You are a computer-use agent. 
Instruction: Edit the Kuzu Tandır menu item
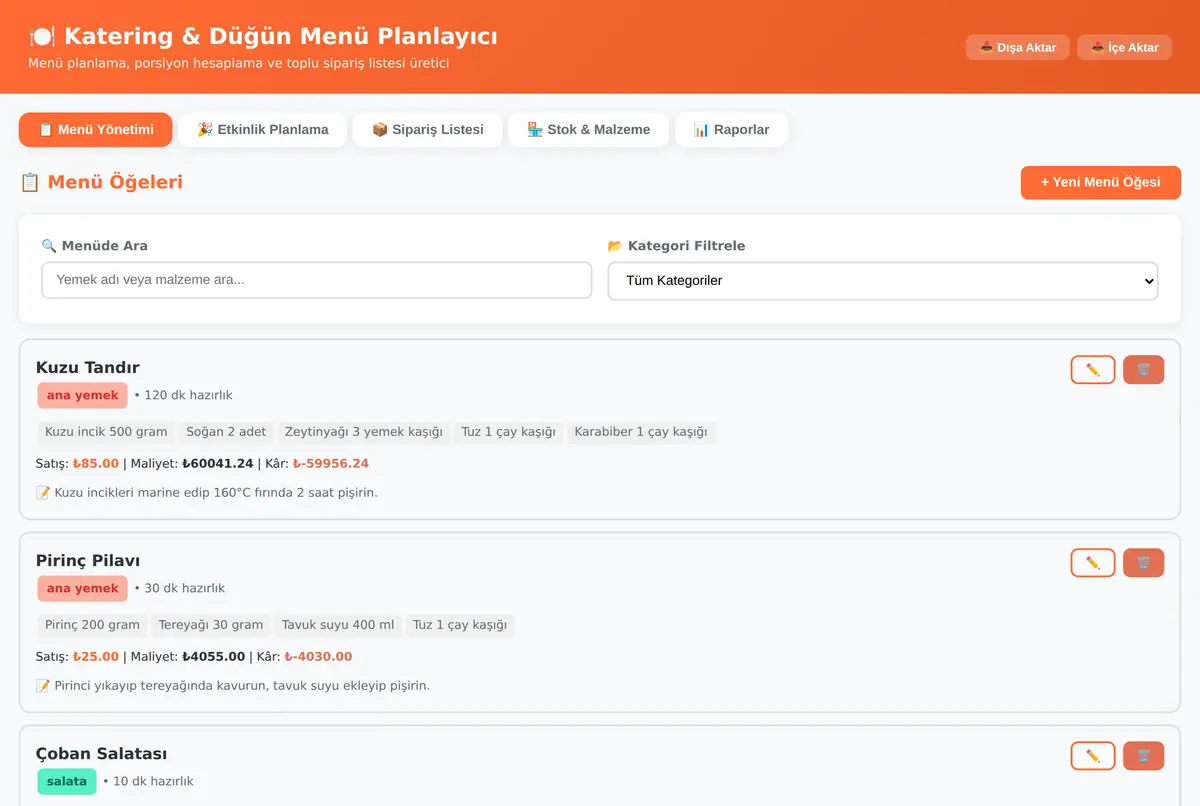tap(1093, 370)
